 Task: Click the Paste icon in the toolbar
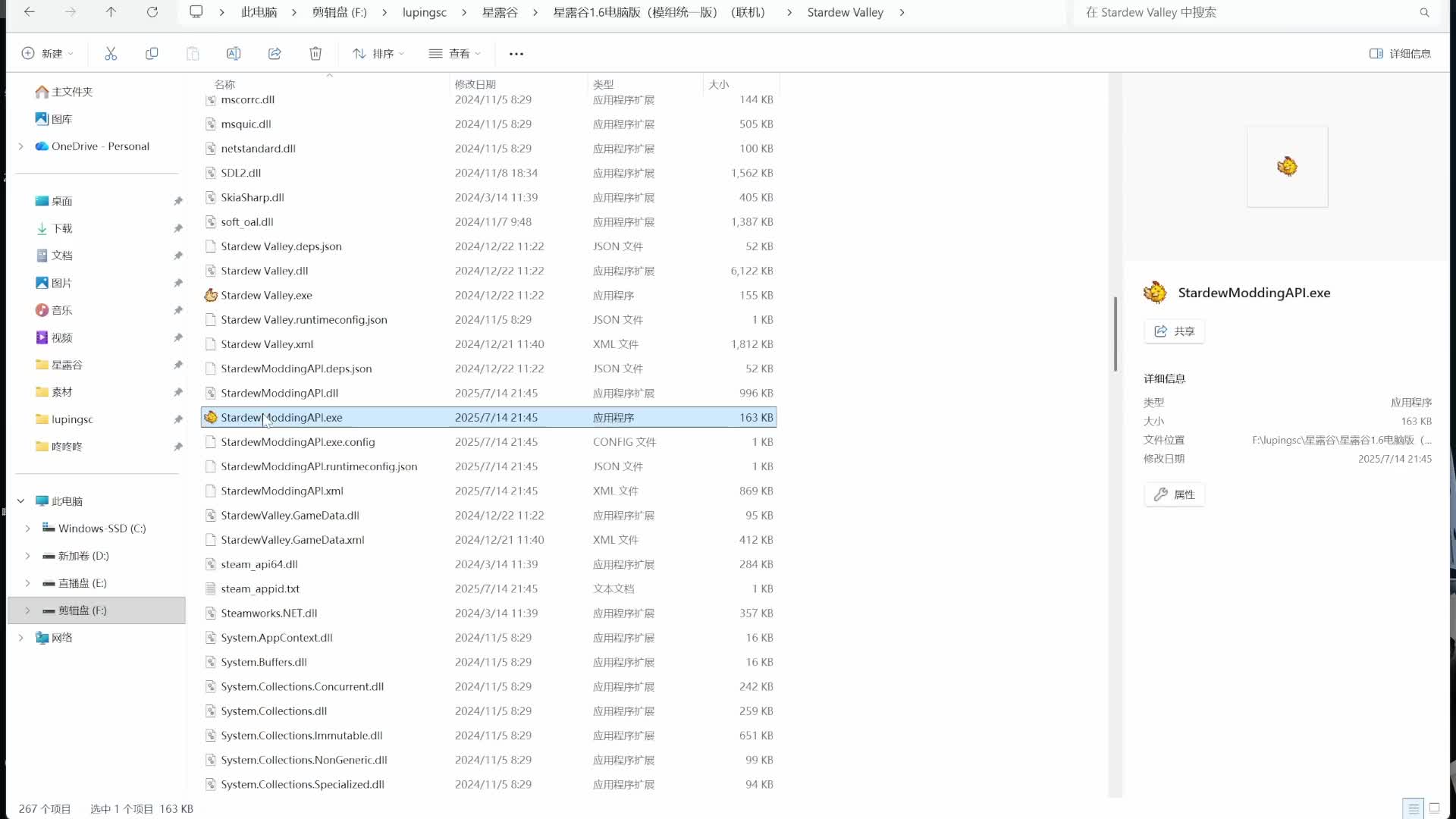pyautogui.click(x=193, y=53)
